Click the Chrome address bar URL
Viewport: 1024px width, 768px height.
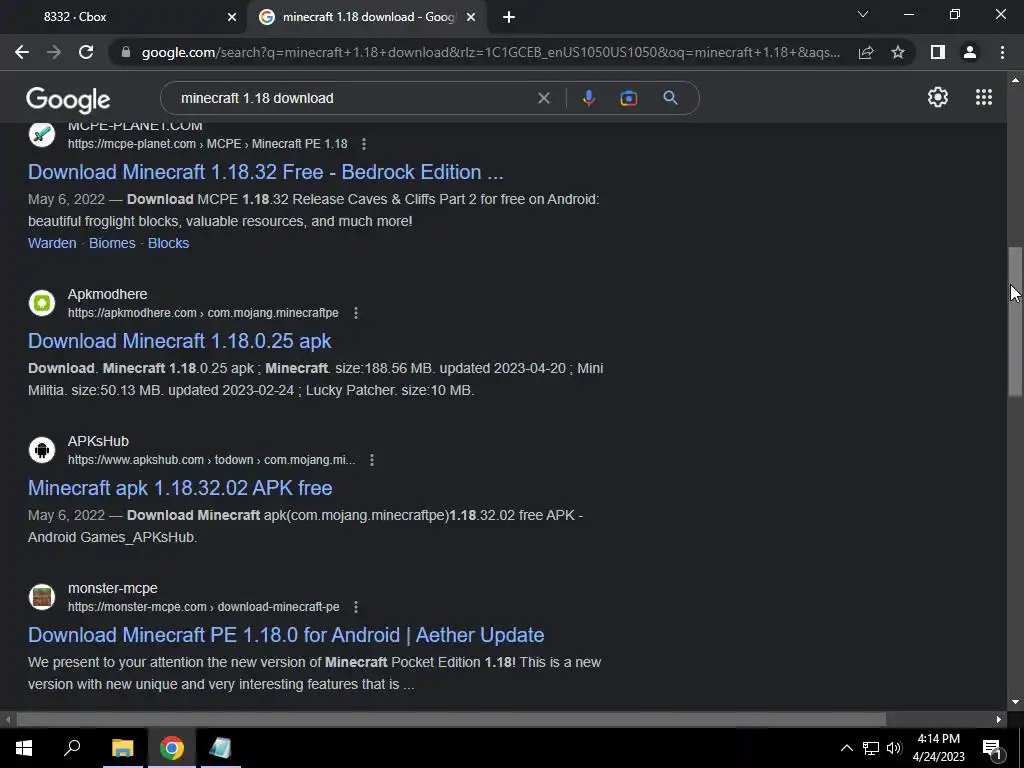[x=490, y=52]
